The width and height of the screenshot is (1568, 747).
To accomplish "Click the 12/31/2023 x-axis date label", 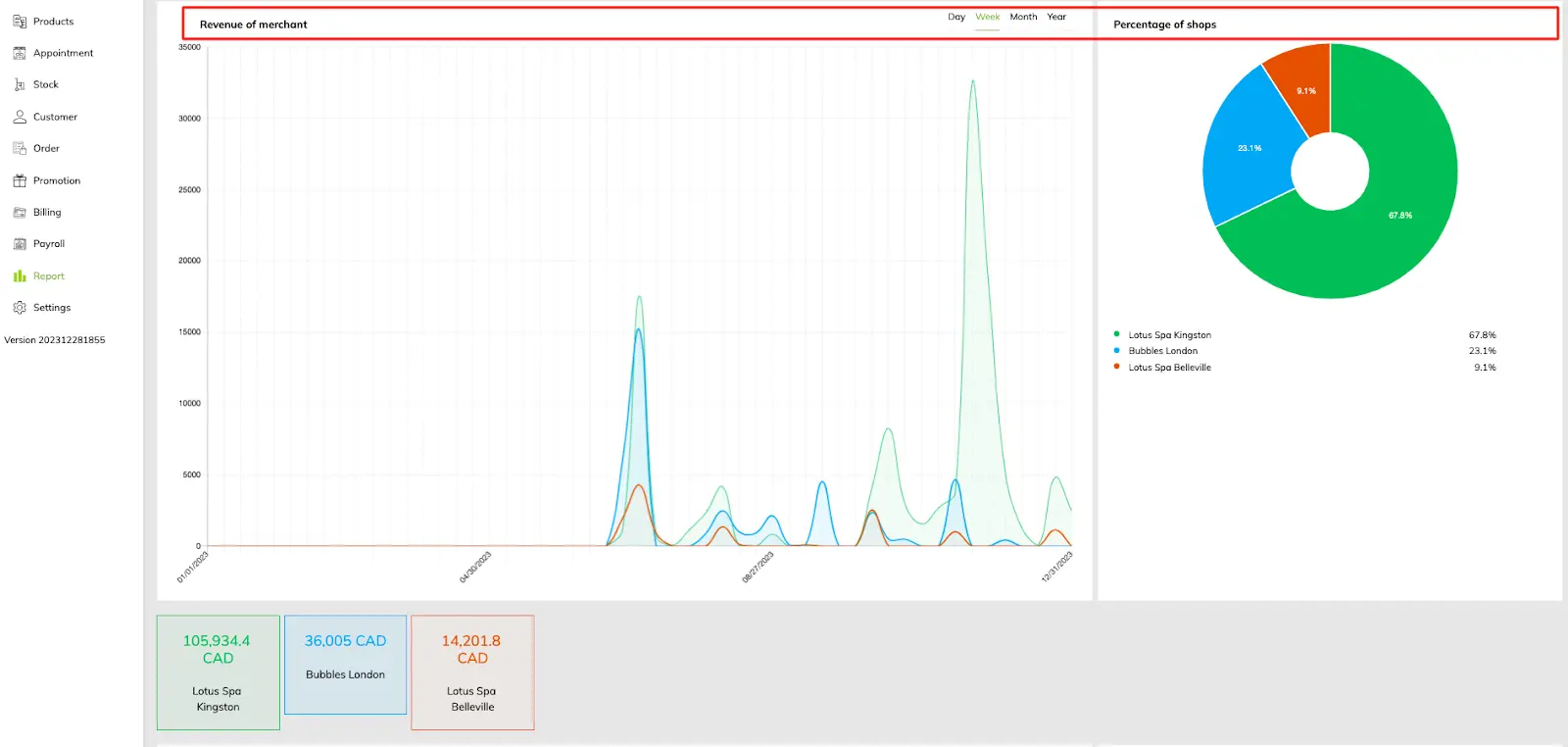I will 1056,567.
